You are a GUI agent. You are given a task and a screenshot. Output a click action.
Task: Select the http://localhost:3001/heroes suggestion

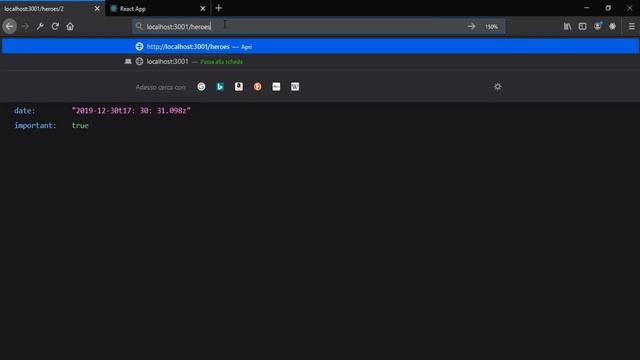tap(320, 47)
